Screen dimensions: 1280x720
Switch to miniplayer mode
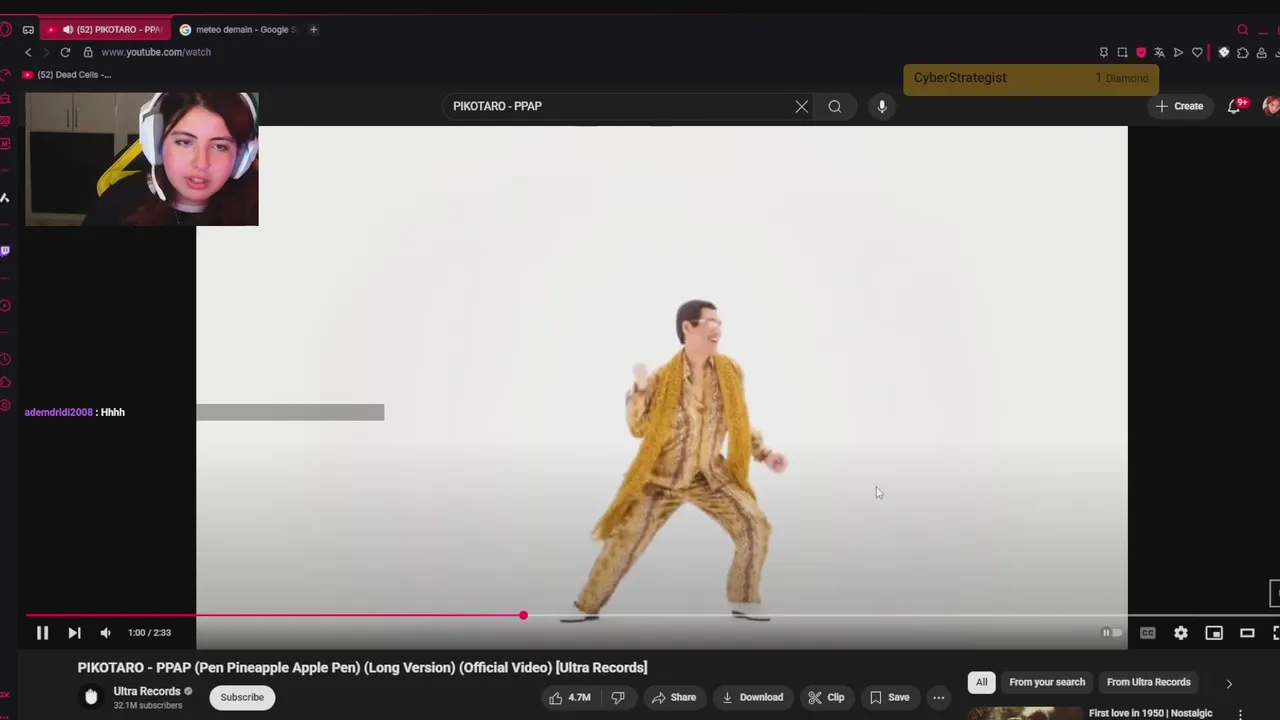[1214, 633]
